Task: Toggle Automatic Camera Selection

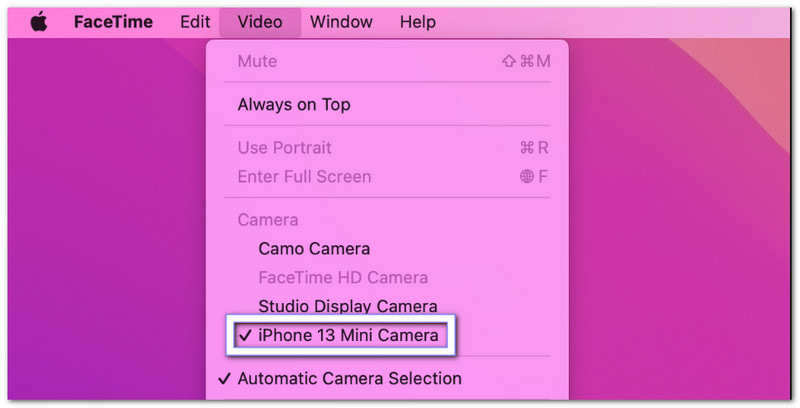Action: tap(349, 379)
